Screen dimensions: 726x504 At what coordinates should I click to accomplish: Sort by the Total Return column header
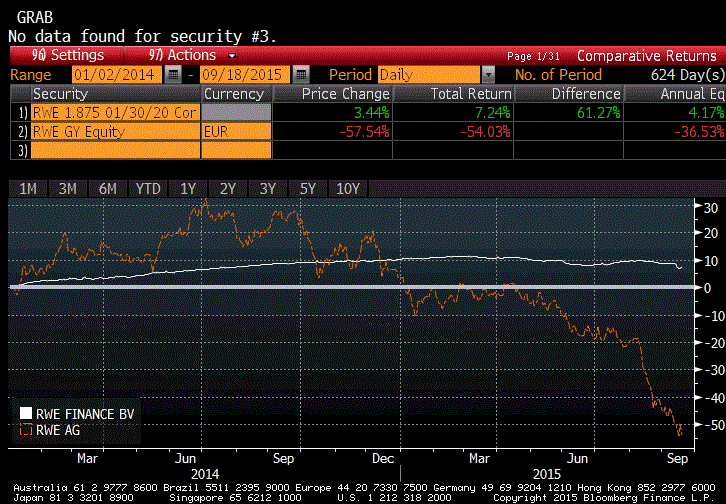click(x=454, y=94)
